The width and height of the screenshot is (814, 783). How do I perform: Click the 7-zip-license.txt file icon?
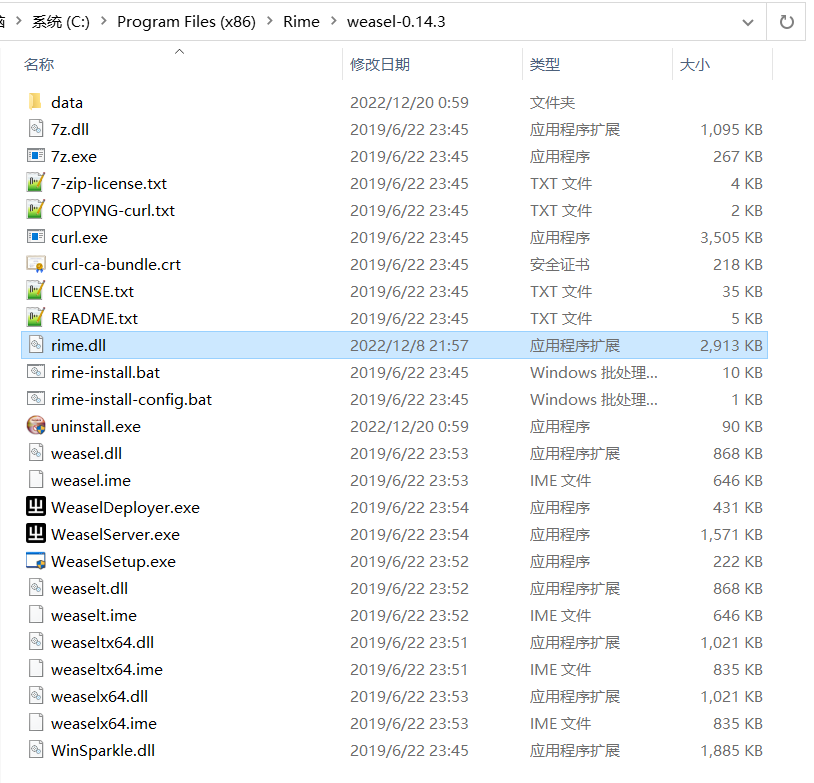(35, 183)
